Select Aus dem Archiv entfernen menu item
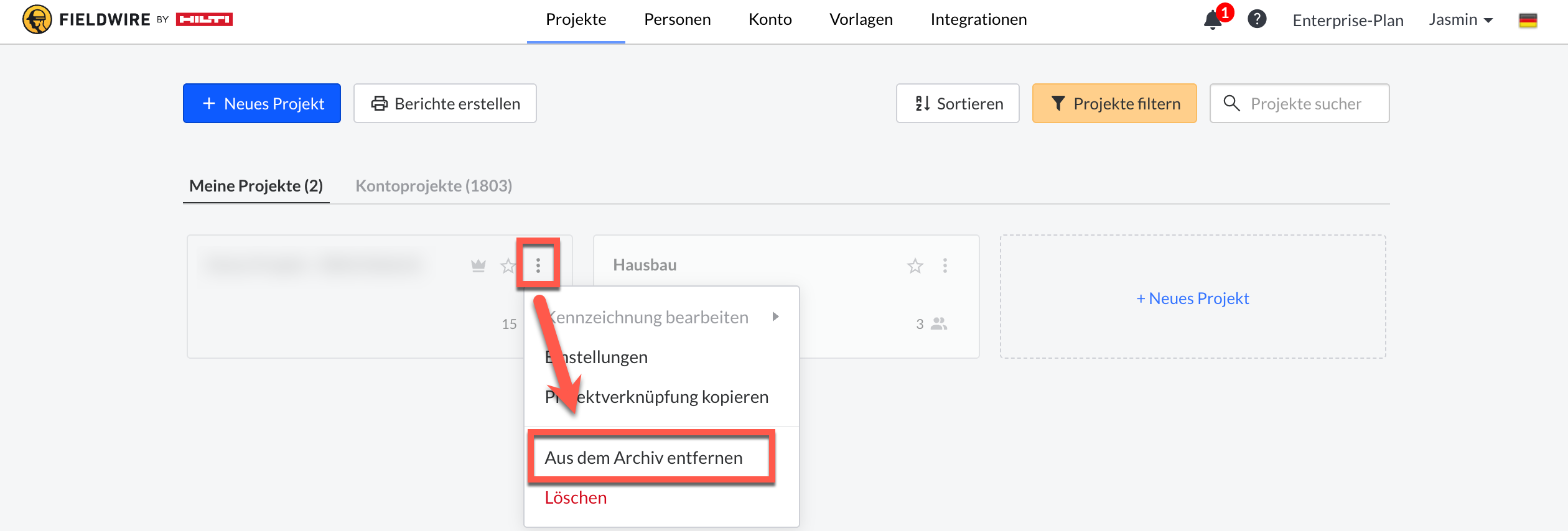 pyautogui.click(x=643, y=458)
